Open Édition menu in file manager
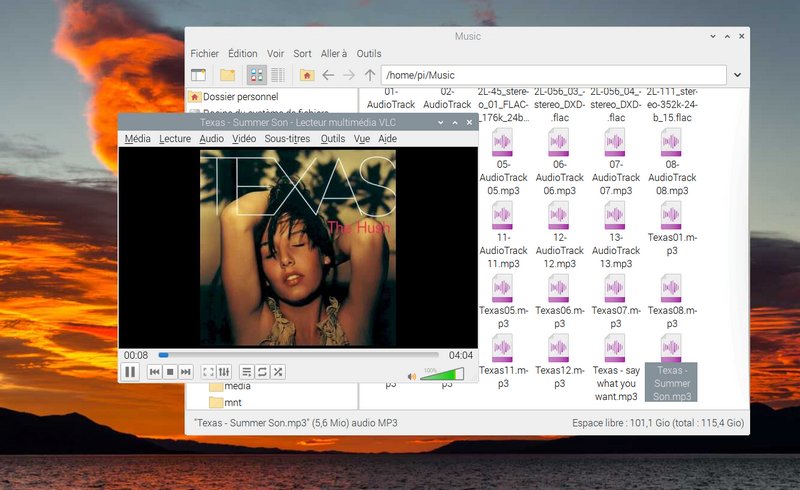The image size is (800, 490). 243,54
